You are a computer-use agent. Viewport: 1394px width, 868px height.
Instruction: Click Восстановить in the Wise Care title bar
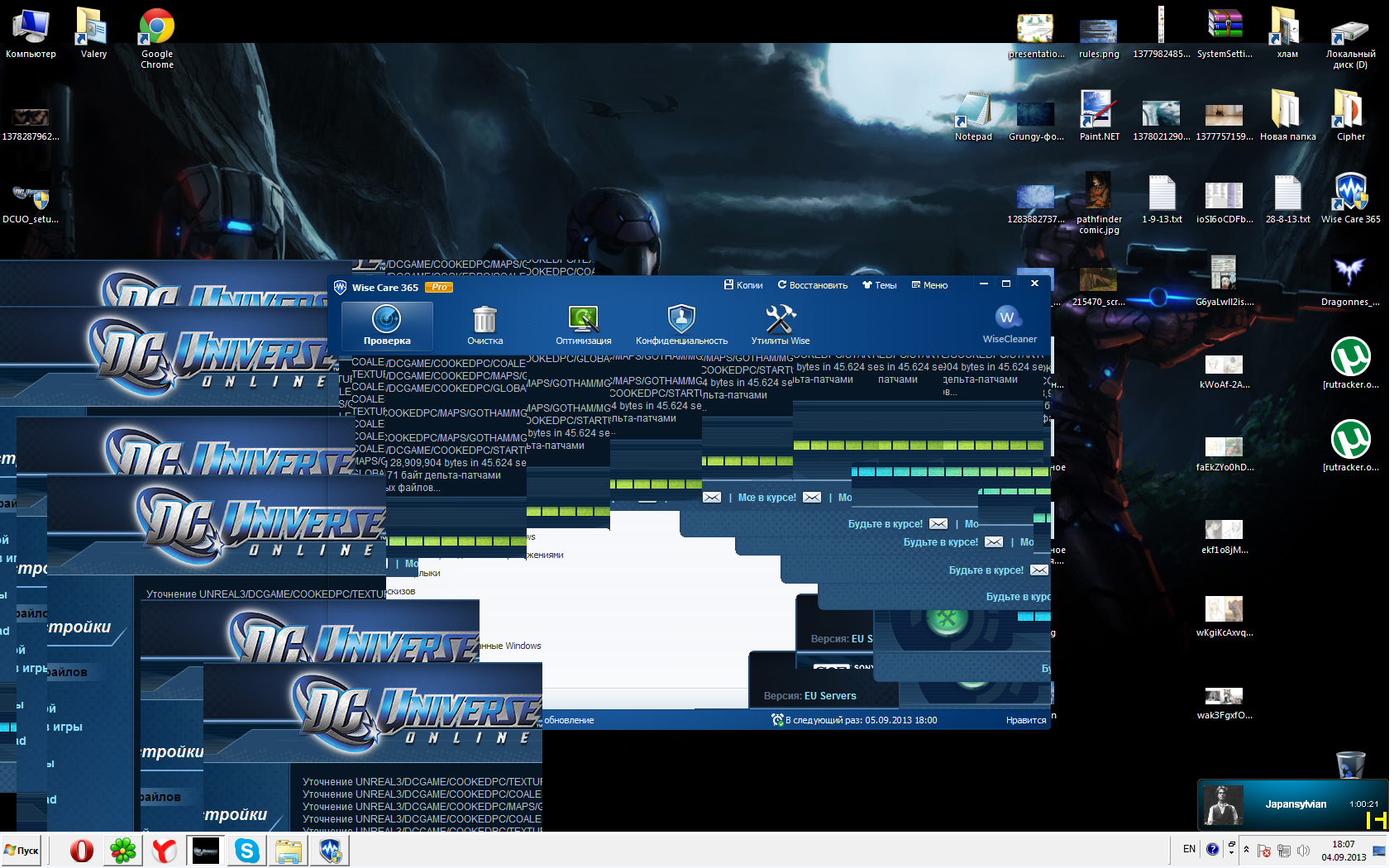coord(813,285)
